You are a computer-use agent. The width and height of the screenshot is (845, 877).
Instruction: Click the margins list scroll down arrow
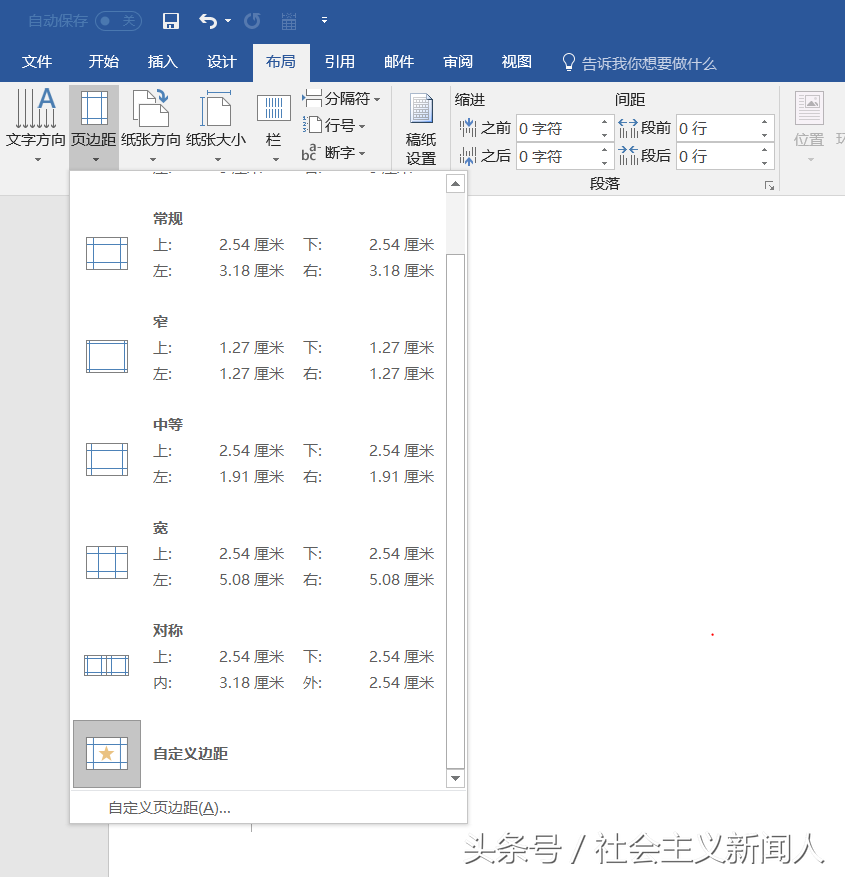pos(456,778)
